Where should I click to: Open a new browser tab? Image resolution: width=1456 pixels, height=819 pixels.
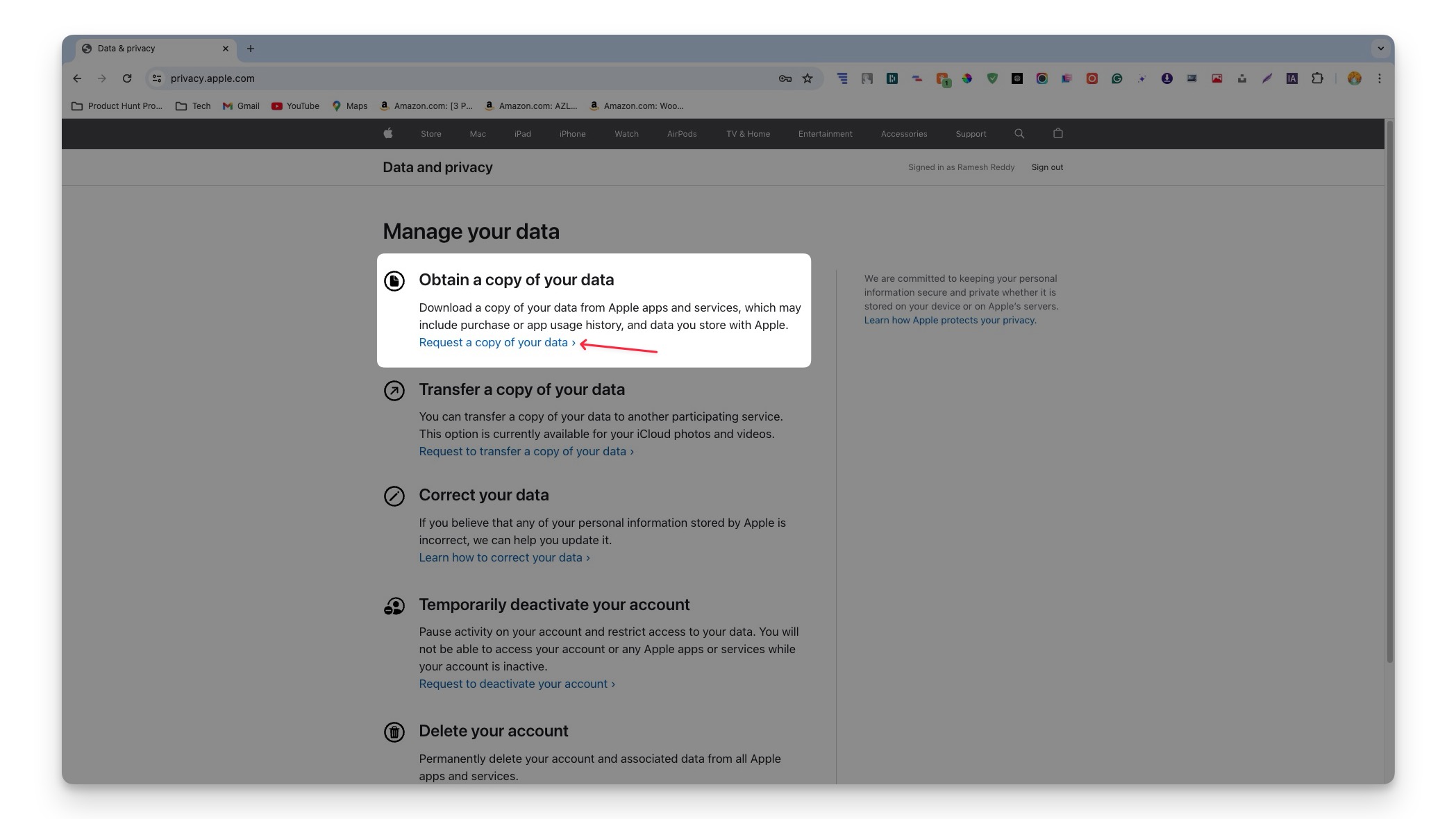coord(251,49)
